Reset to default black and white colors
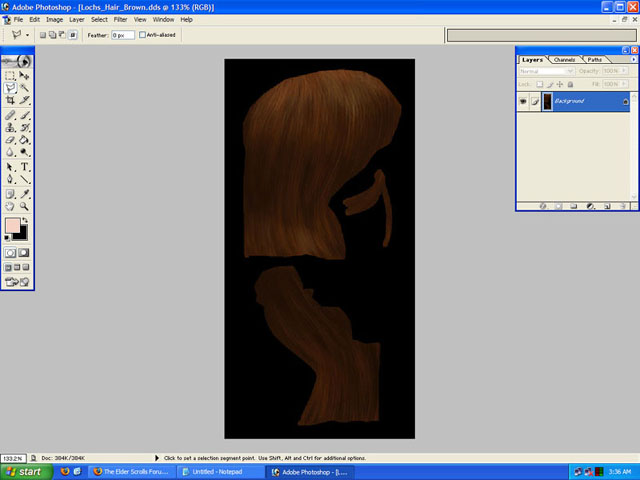 7,238
